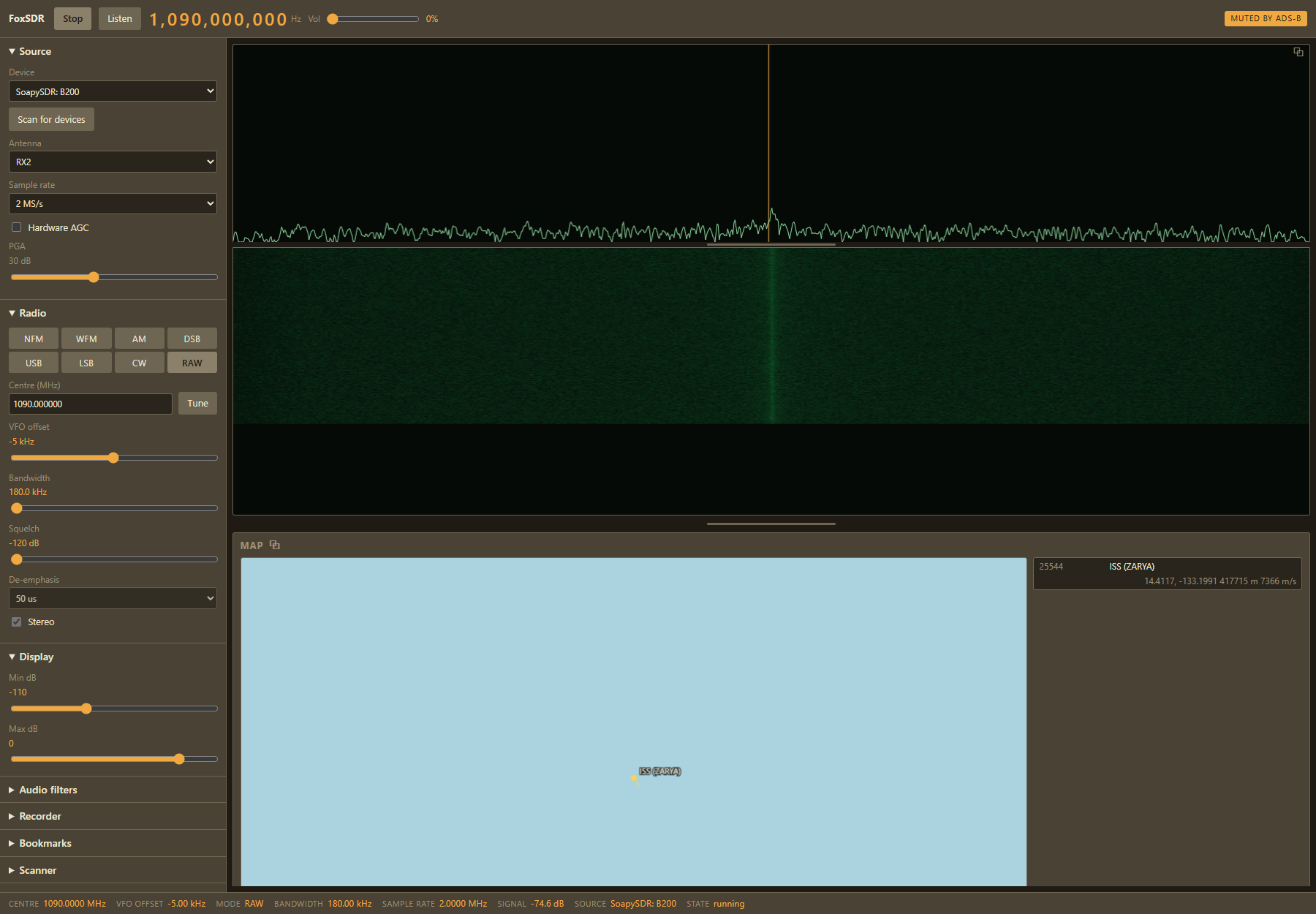Open the Device dropdown SoapySDR: B200

pos(113,91)
